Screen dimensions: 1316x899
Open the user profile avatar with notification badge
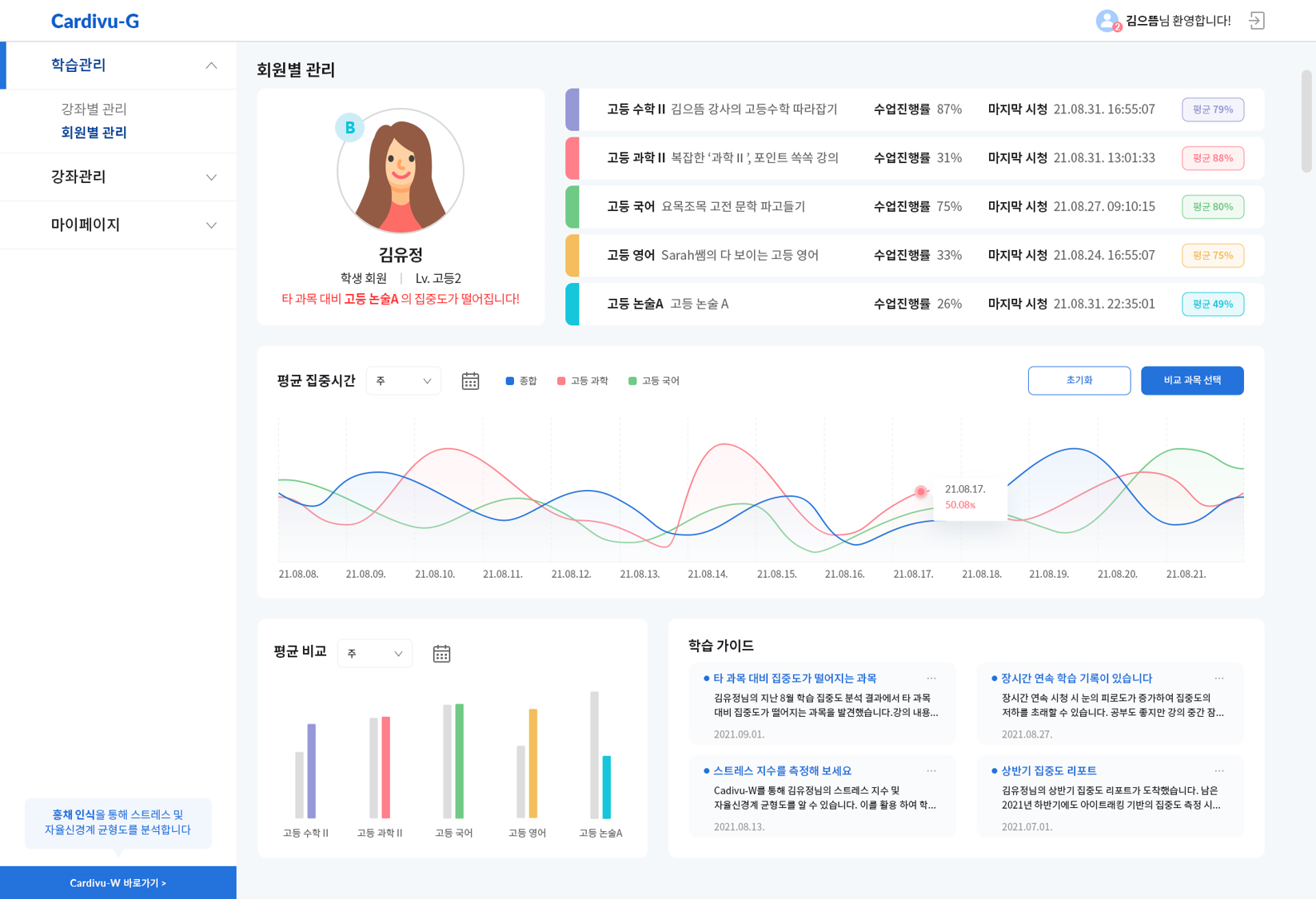(x=1107, y=21)
